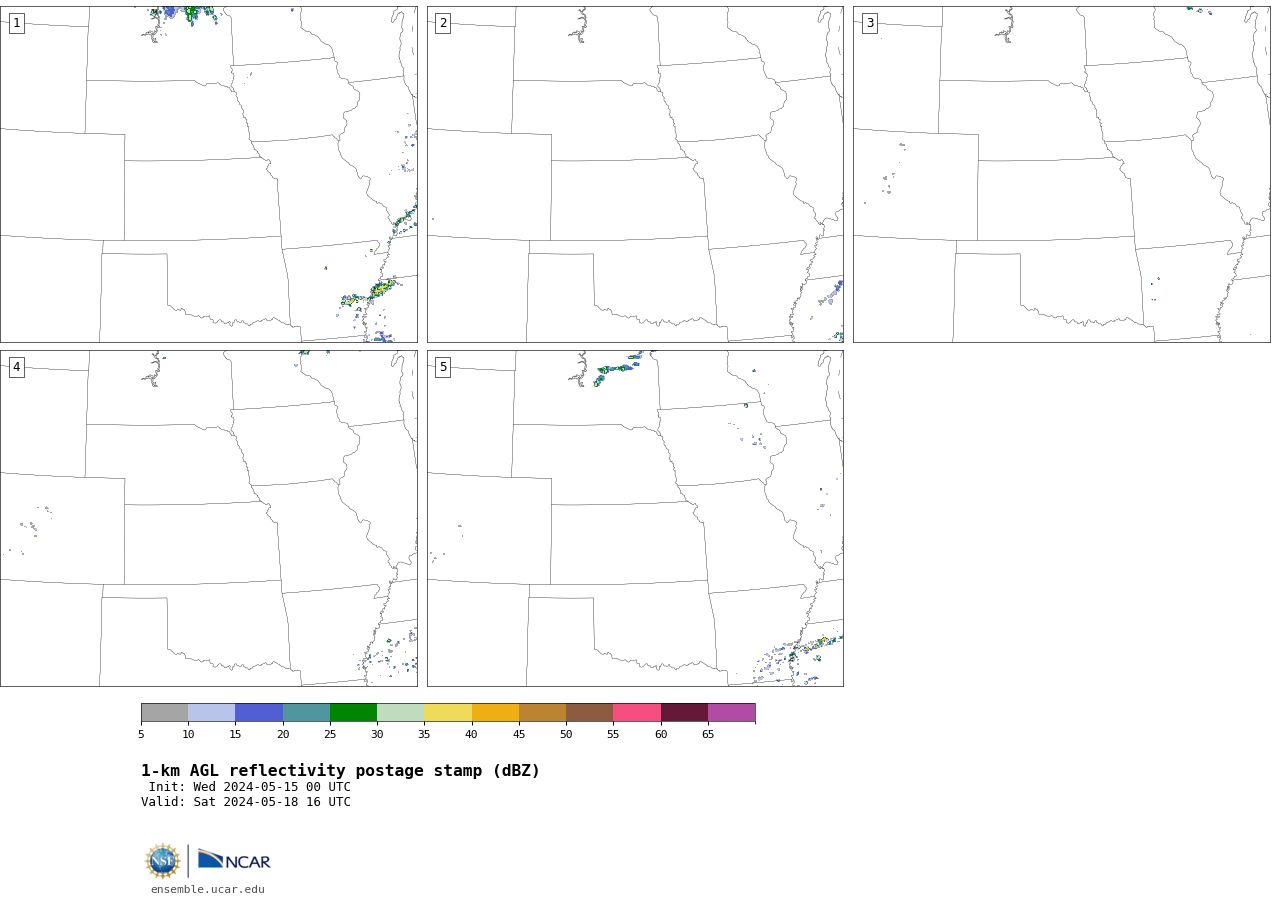Select the blue 15-20 dBZ swatch
This screenshot has width=1280, height=901.
point(259,713)
